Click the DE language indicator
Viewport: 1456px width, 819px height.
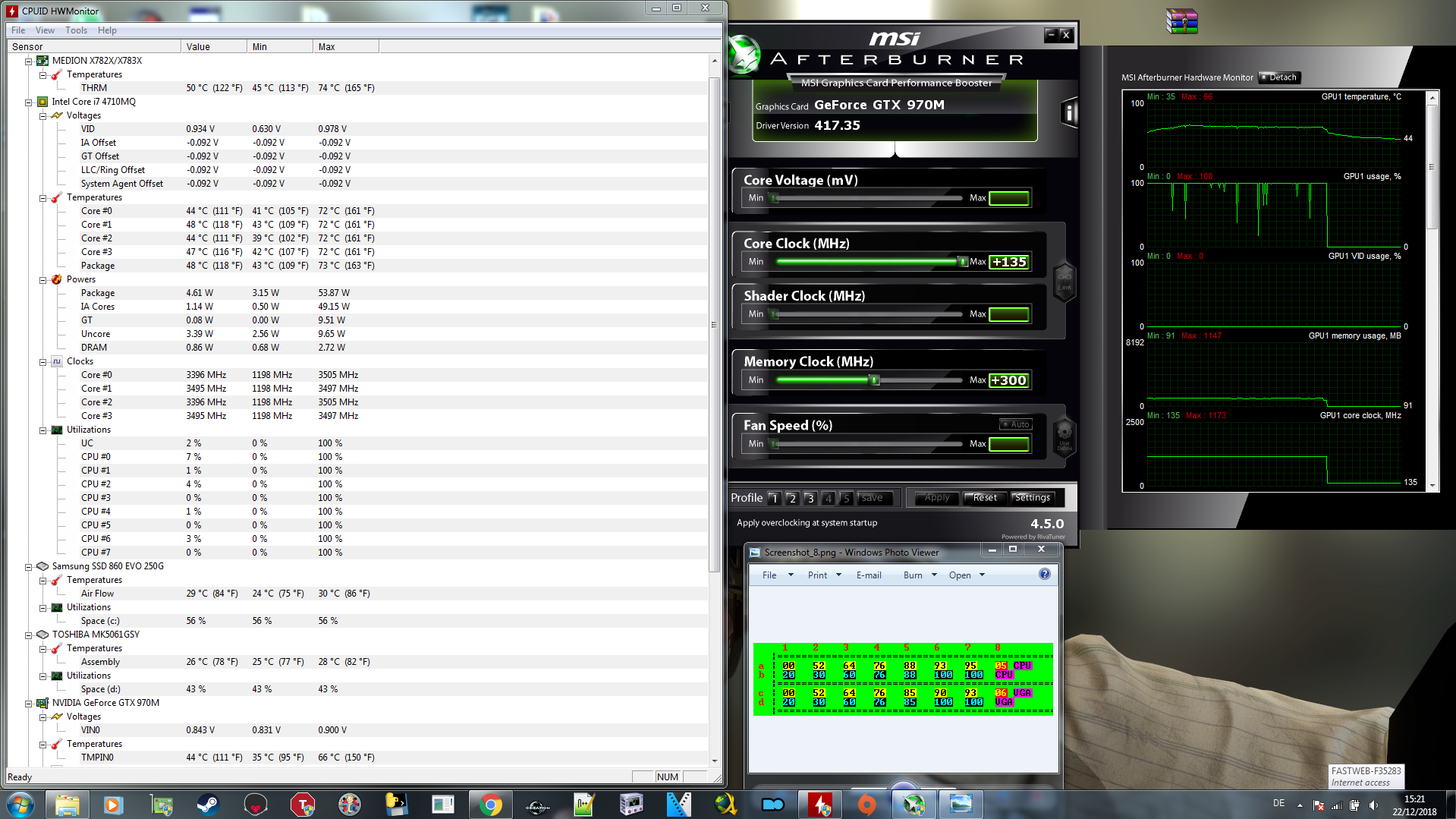(1278, 803)
